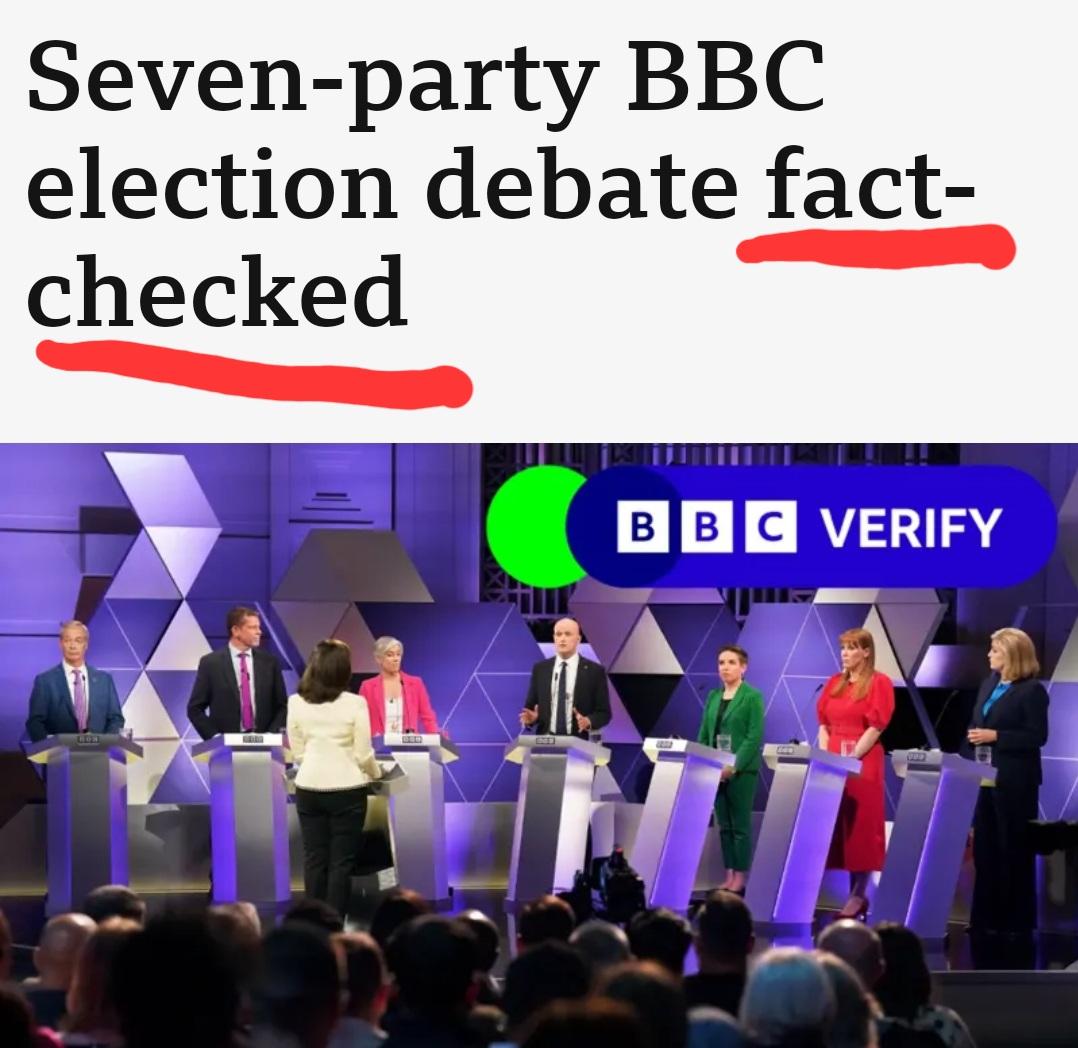
Task: Click the word 'fact-' in the headline
Action: (x=869, y=184)
